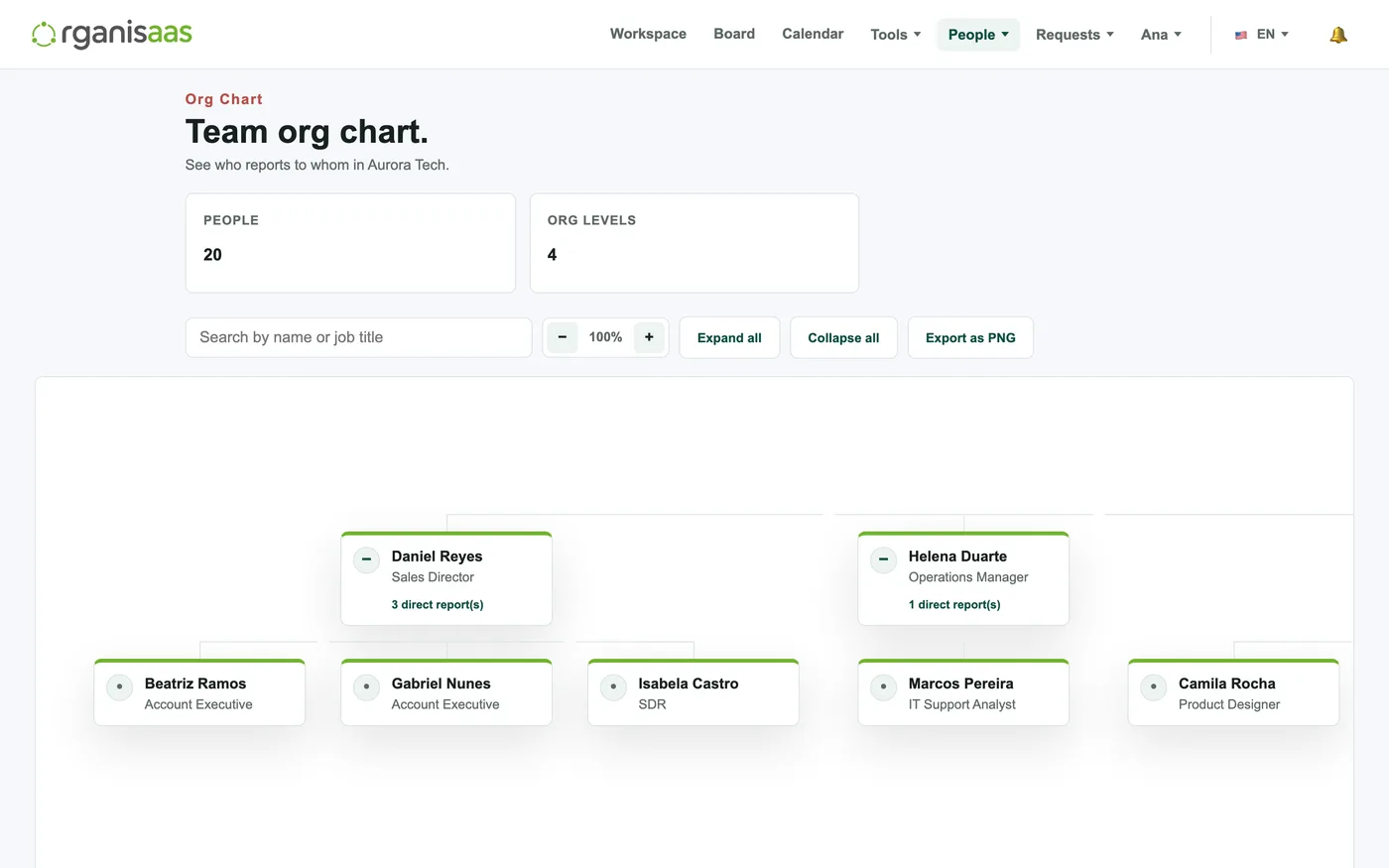
Task: Go to the Board page
Action: 734,34
